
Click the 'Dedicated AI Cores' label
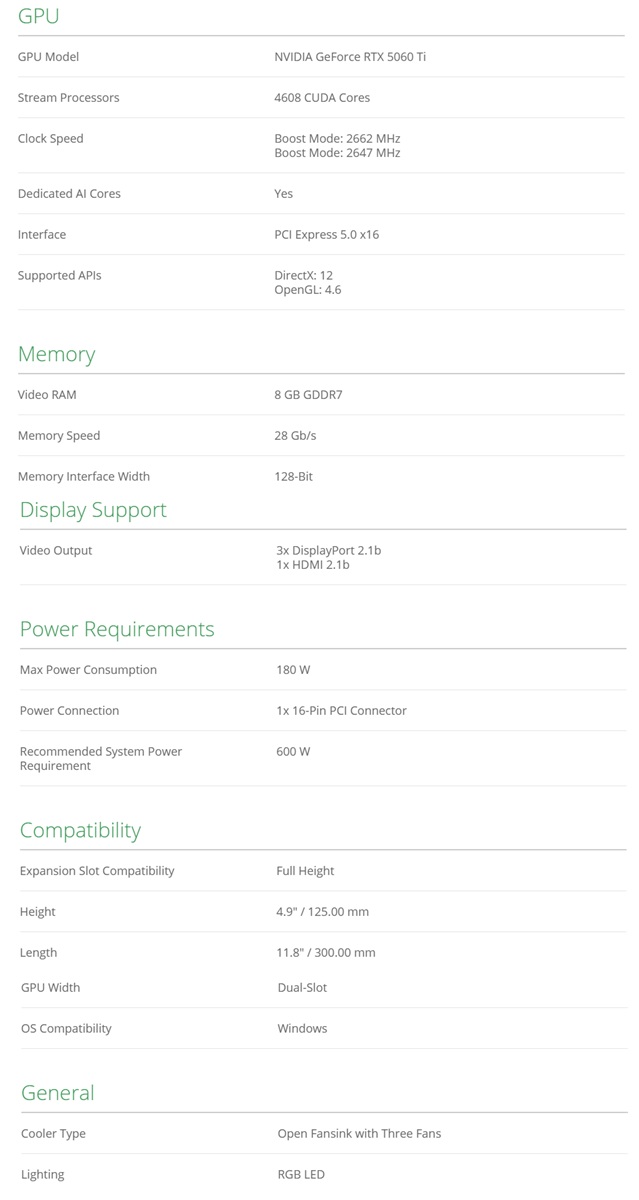click(x=69, y=194)
